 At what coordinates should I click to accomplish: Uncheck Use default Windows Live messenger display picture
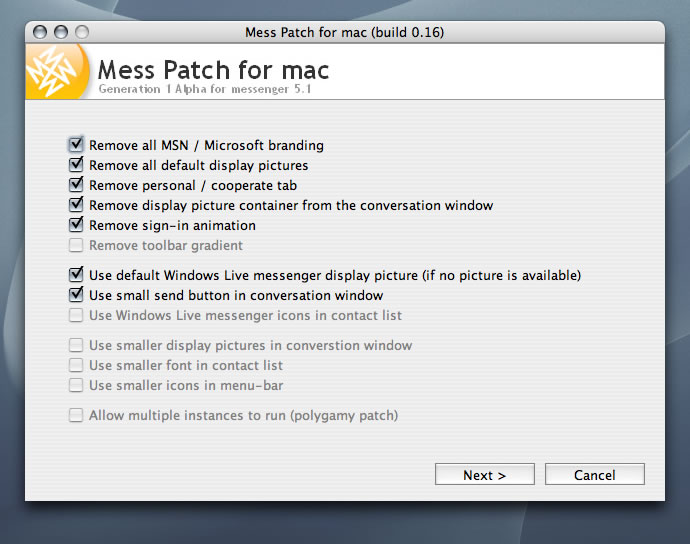pos(76,275)
